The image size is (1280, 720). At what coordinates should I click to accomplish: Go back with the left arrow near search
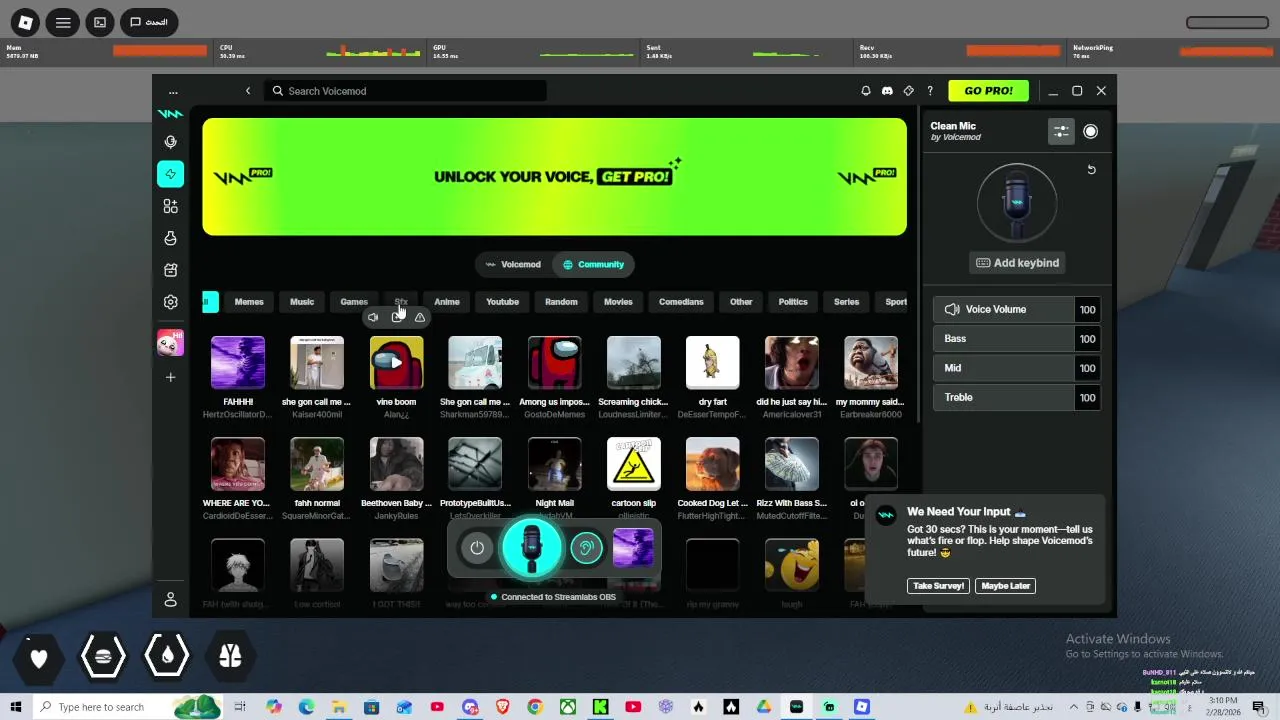click(x=248, y=91)
